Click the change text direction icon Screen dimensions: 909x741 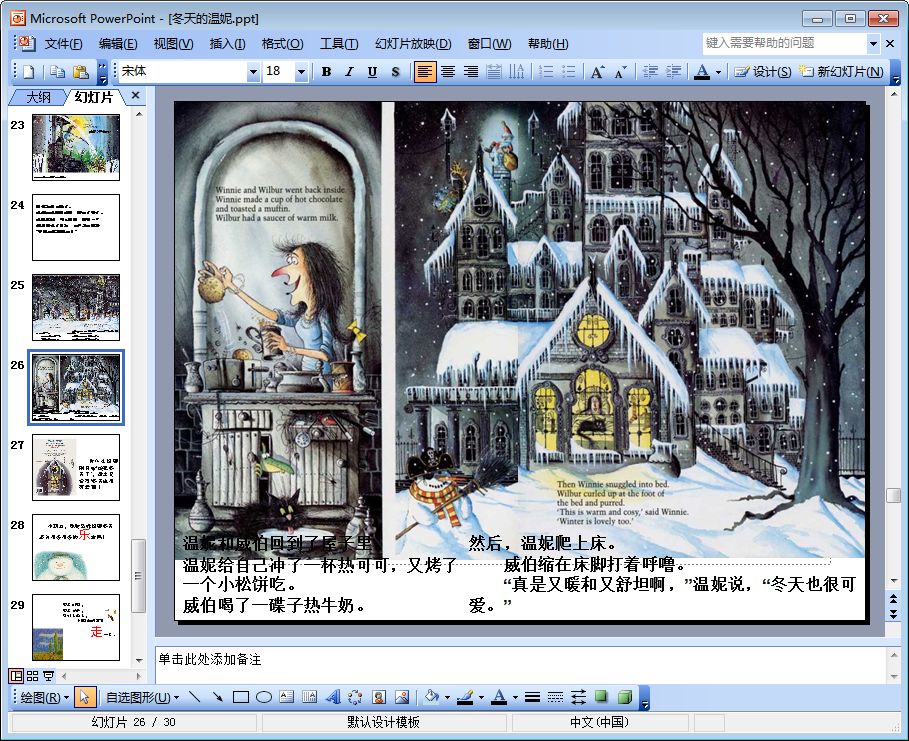[x=517, y=72]
